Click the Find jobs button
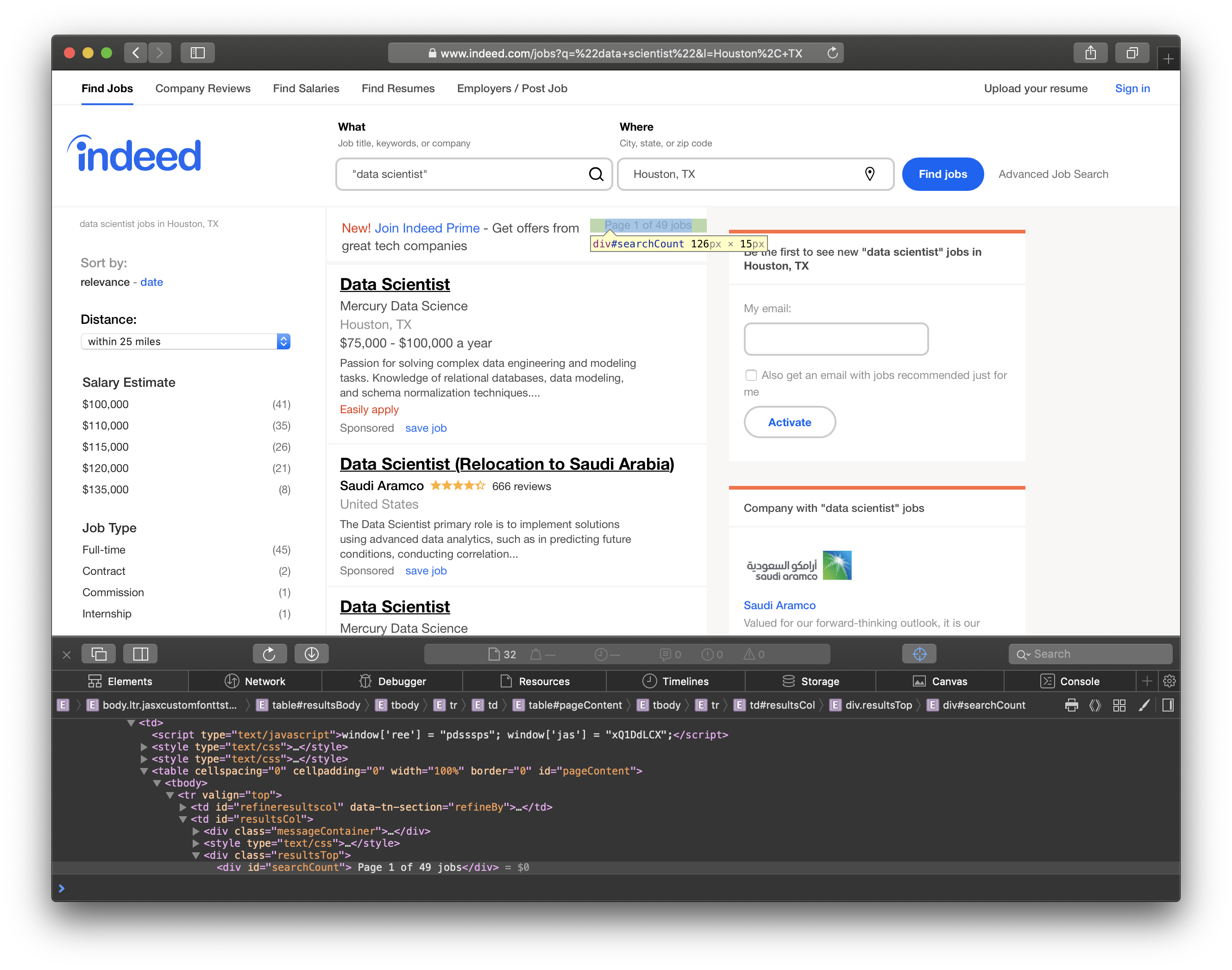 (x=943, y=174)
